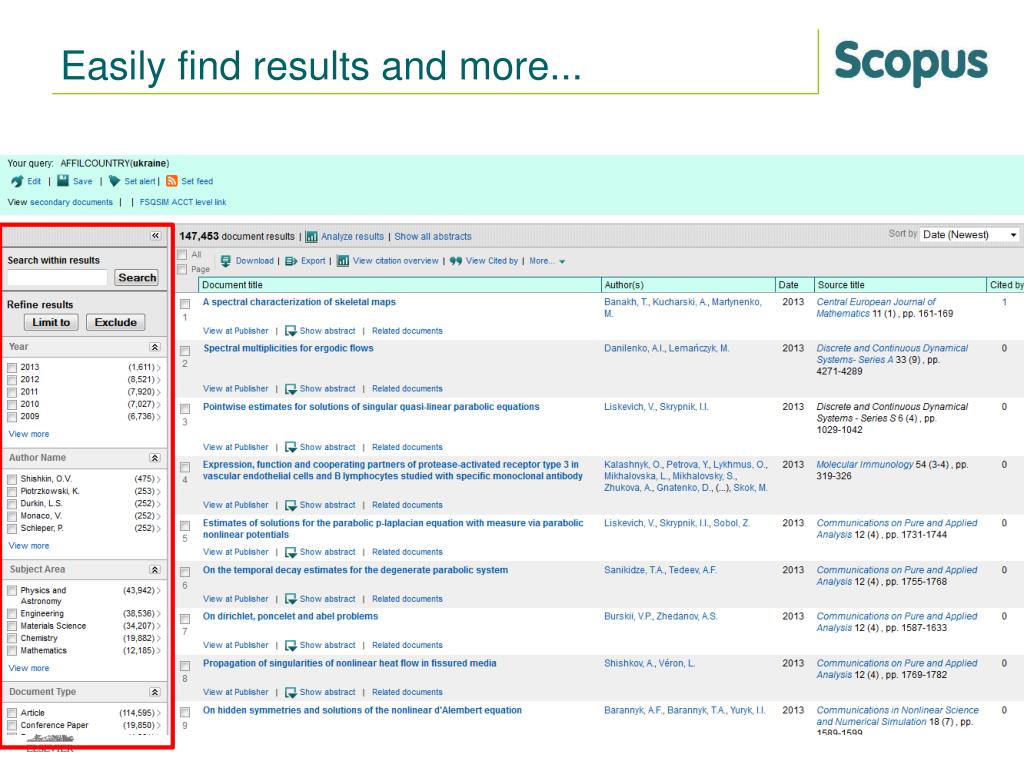Collapse the refine sidebar with double-arrow icon
Image resolution: width=1024 pixels, height=768 pixels.
point(155,236)
